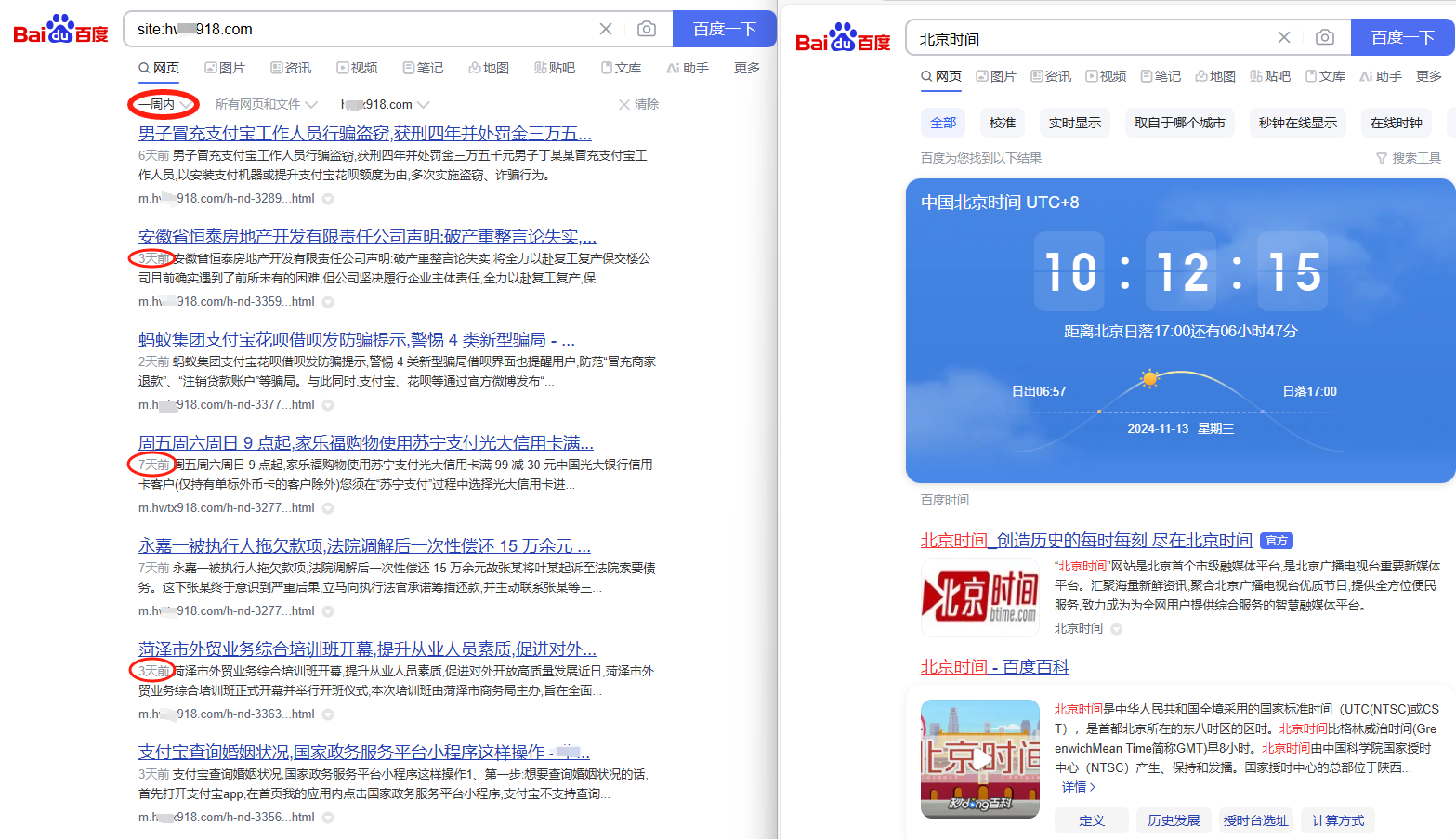Image resolution: width=1456 pixels, height=839 pixels.
Task: Switch to 笔记 tab in right window
Action: tap(1161, 76)
